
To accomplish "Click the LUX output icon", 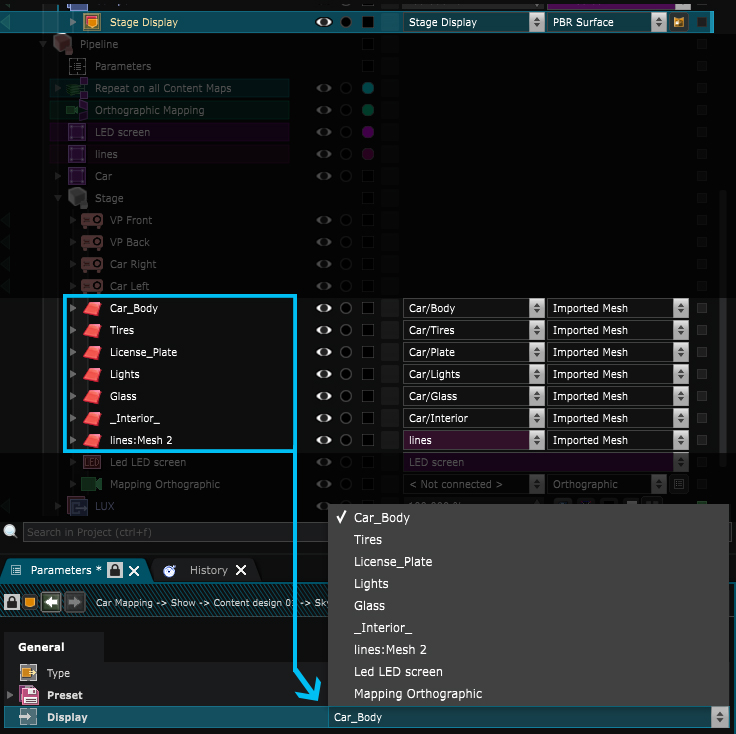I will tap(77, 506).
